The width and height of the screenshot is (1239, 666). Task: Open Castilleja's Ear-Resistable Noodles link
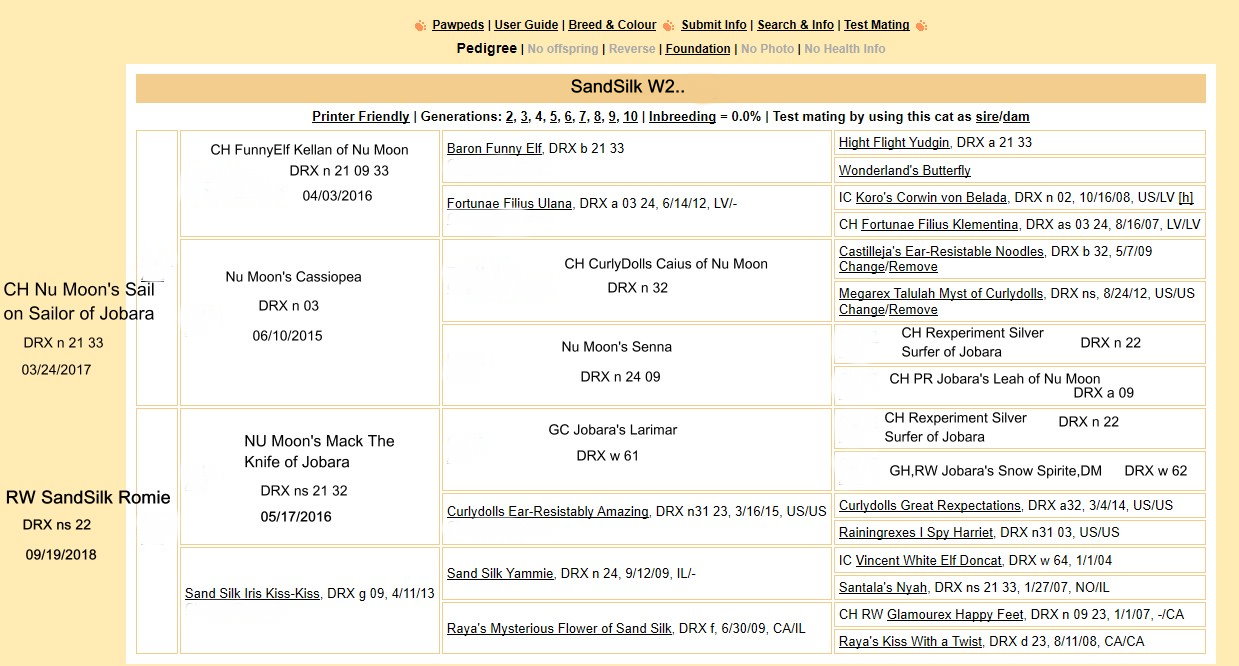click(941, 251)
